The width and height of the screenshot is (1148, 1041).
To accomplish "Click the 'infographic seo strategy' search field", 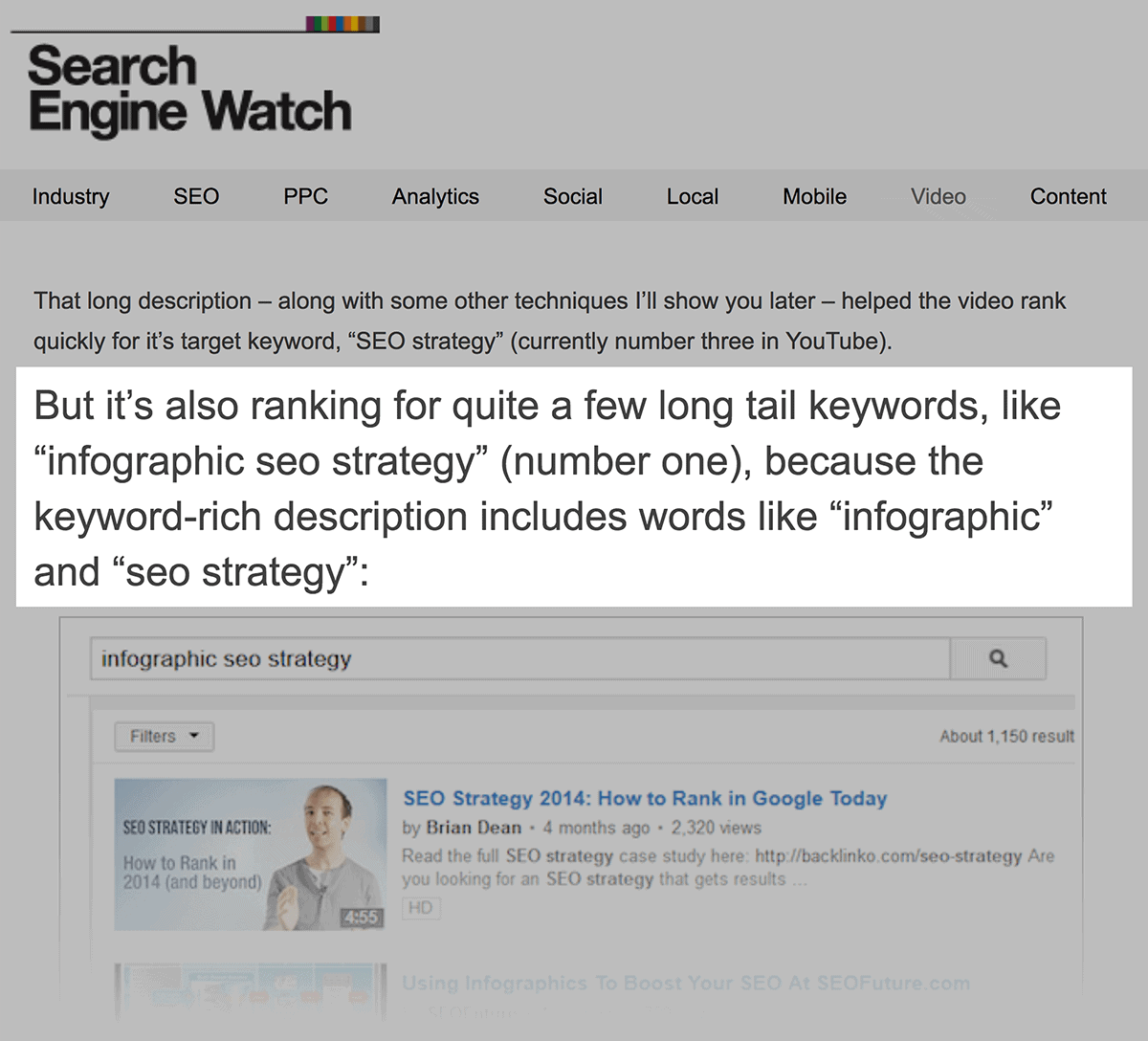I will (520, 658).
